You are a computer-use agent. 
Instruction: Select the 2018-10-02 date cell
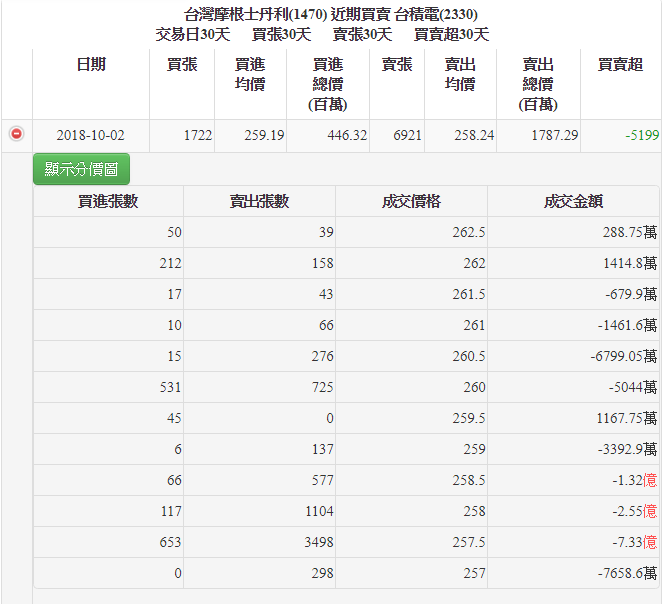91,135
